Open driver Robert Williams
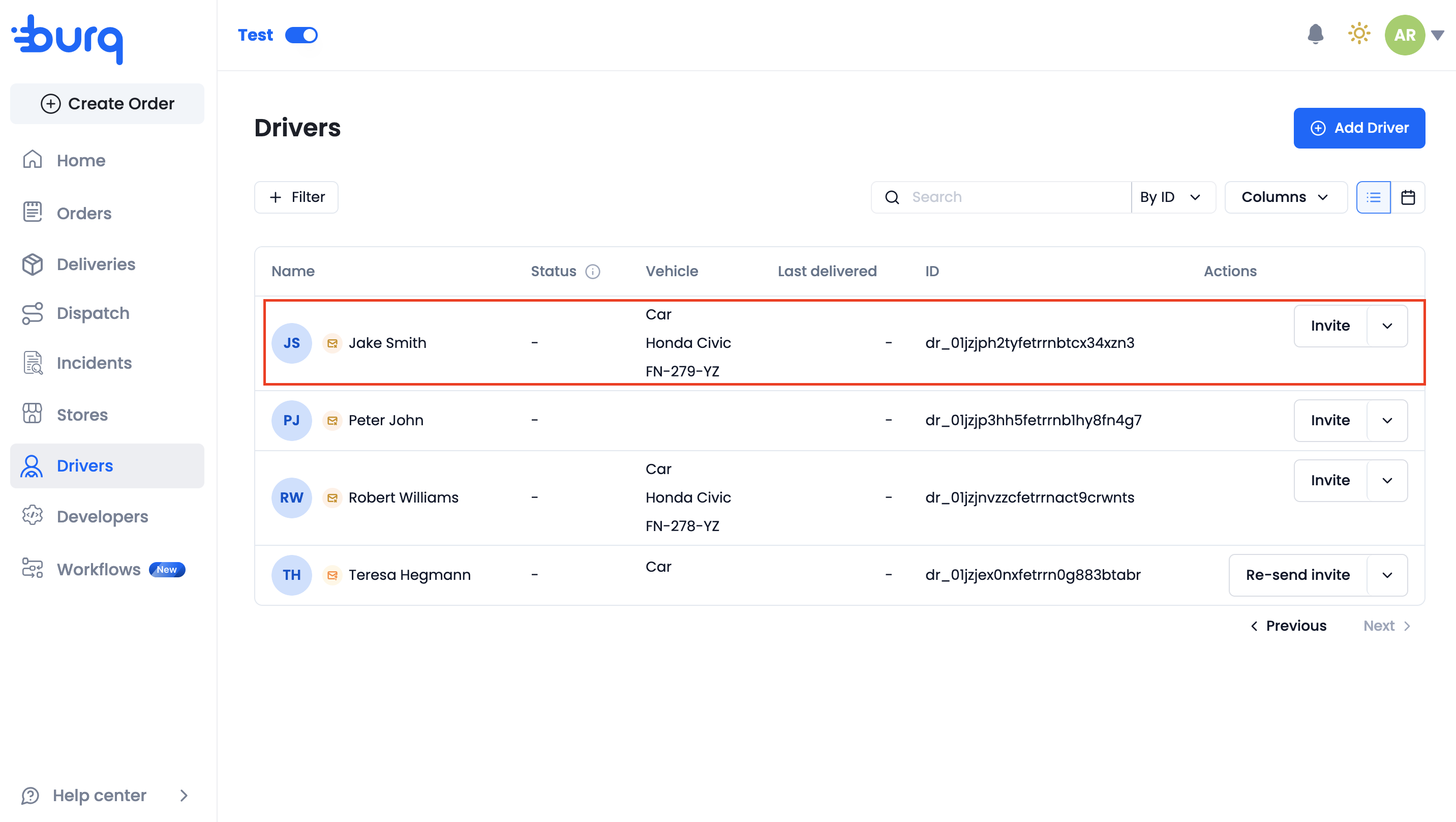The height and width of the screenshot is (822, 1456). pos(403,498)
